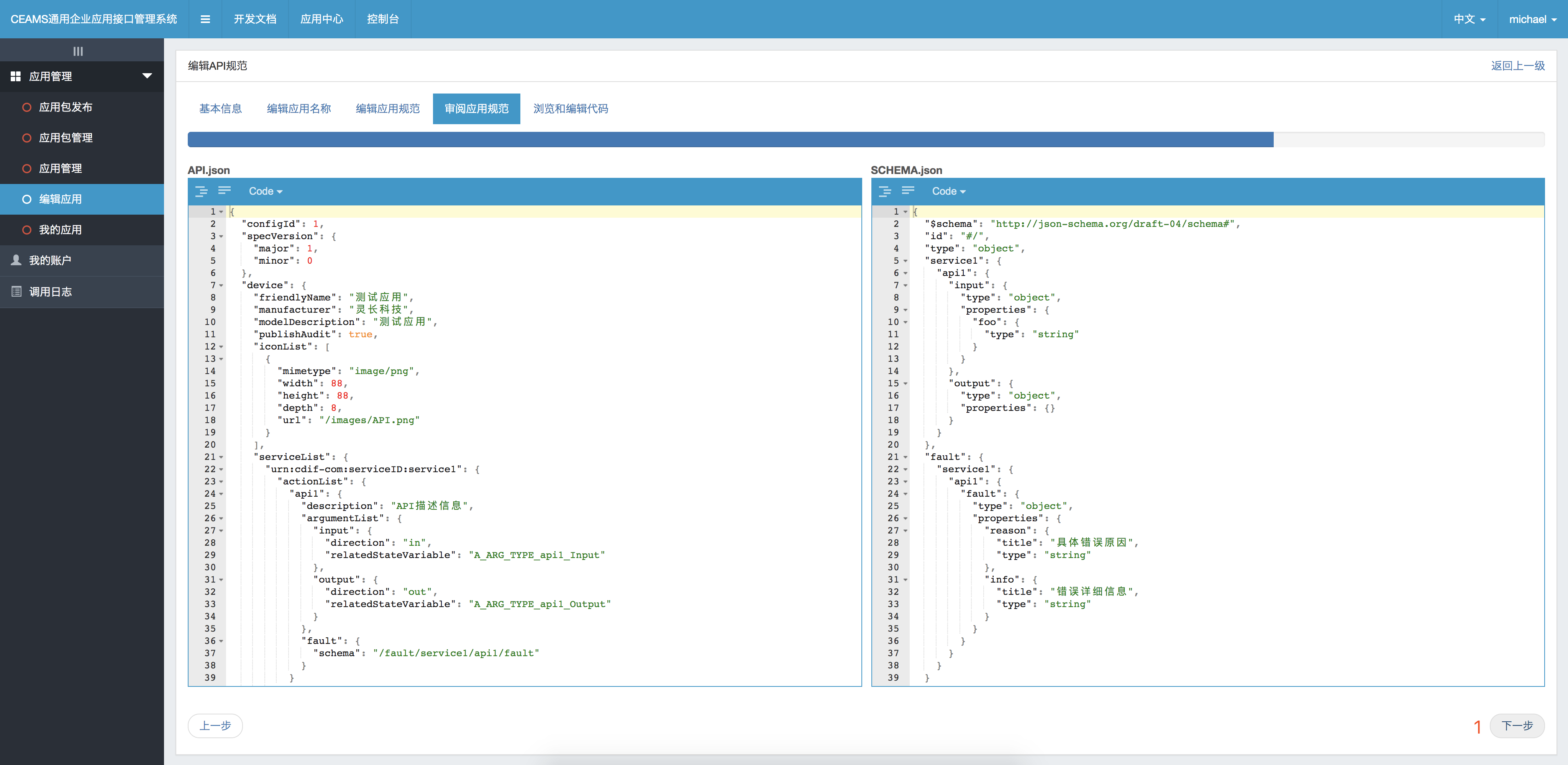The height and width of the screenshot is (765, 1568).
Task: Switch to the 编辑应用名称 tab
Action: pos(299,108)
